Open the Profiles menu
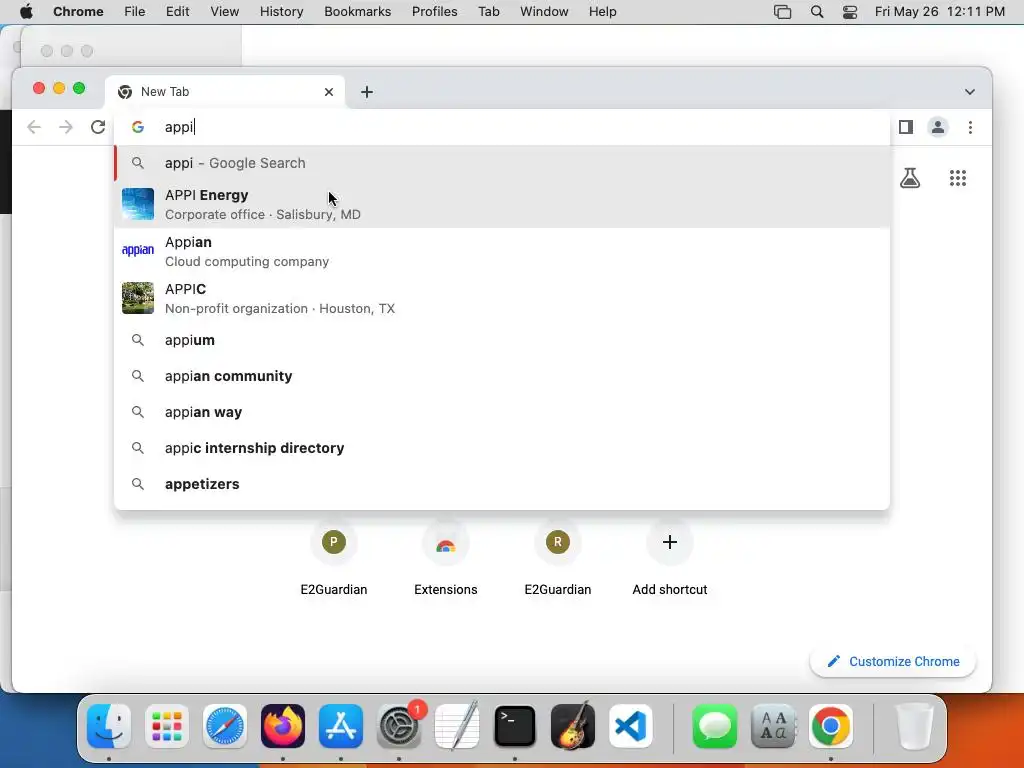 click(434, 12)
